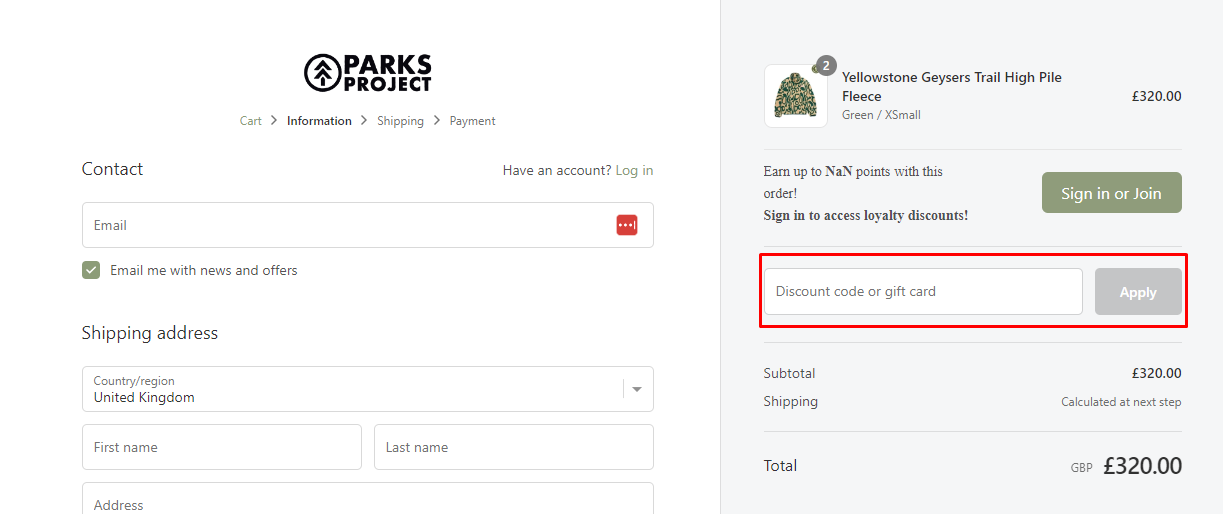Image resolution: width=1223 pixels, height=514 pixels.
Task: Focus the First name field
Action: pos(221,447)
